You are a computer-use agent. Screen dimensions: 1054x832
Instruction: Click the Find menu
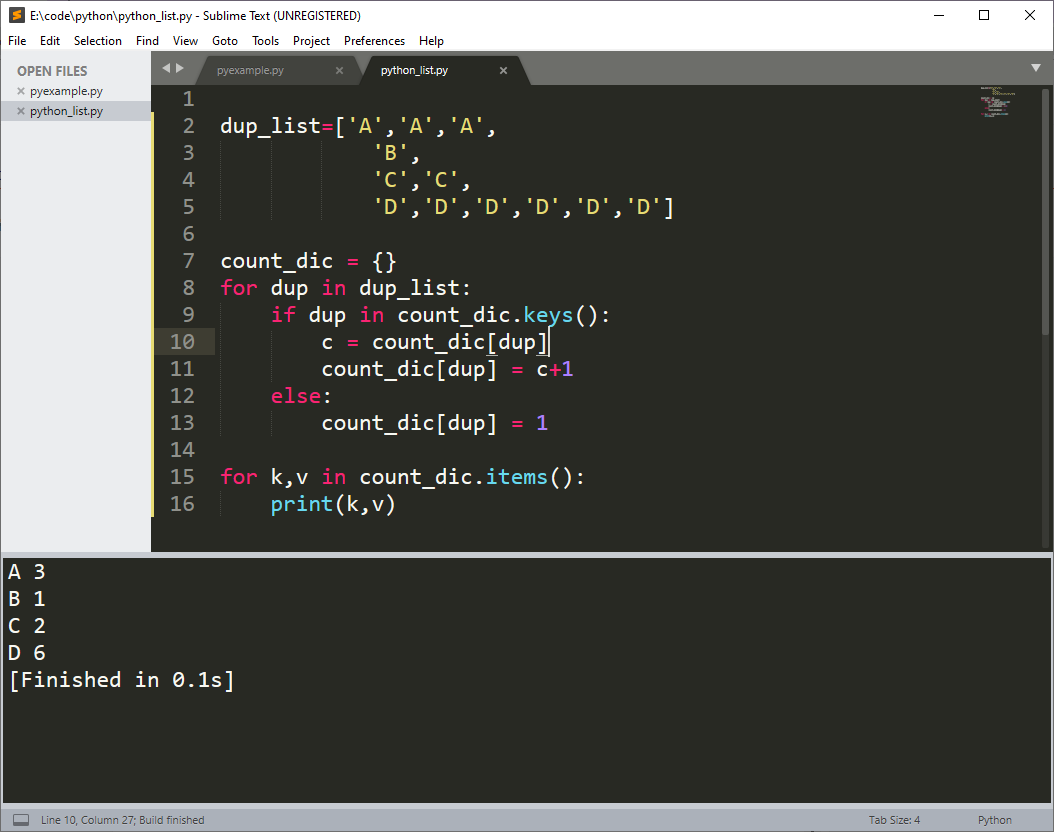[147, 41]
